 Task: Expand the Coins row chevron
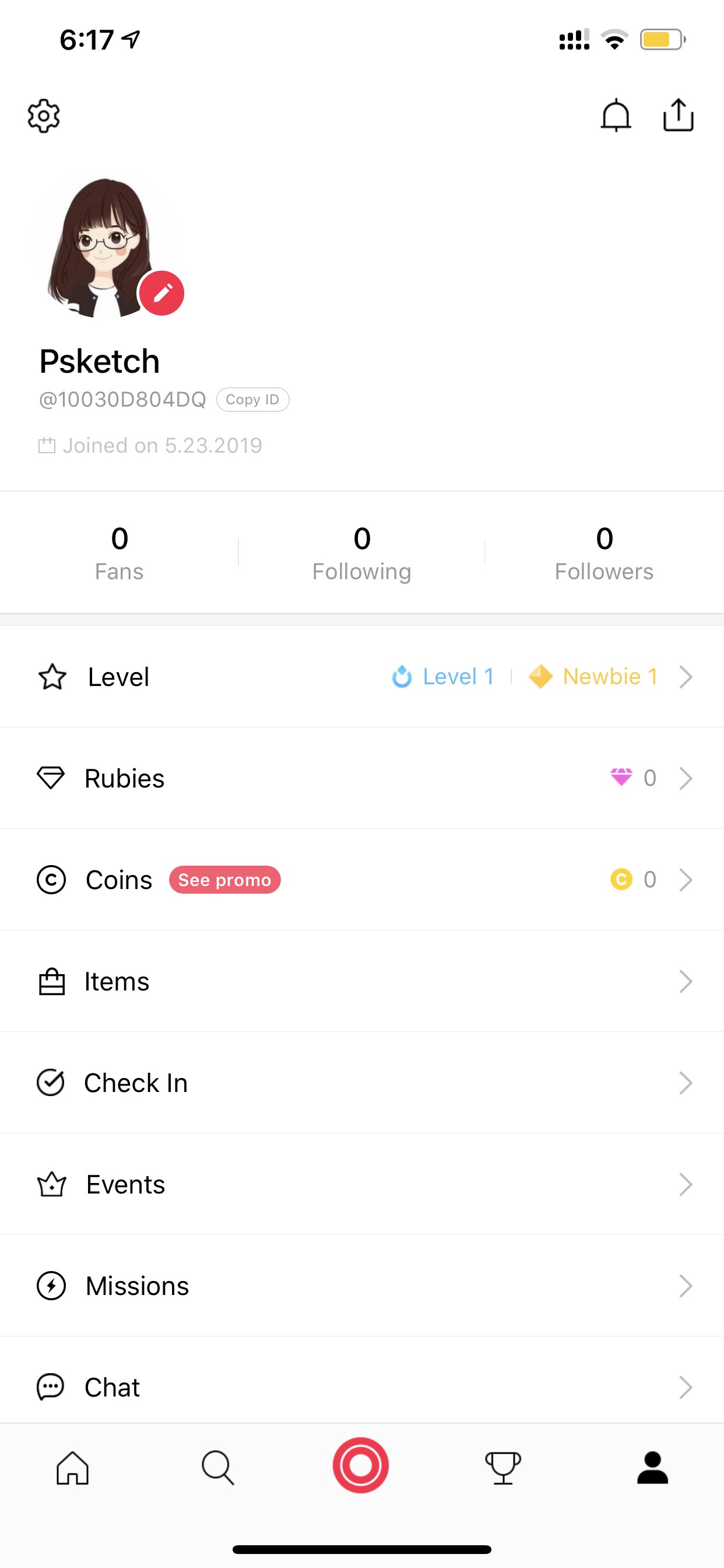686,880
